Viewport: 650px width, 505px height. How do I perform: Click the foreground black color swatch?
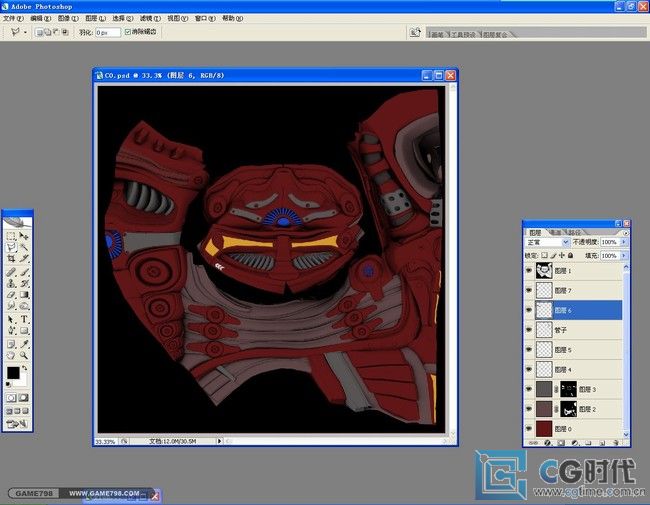13,372
